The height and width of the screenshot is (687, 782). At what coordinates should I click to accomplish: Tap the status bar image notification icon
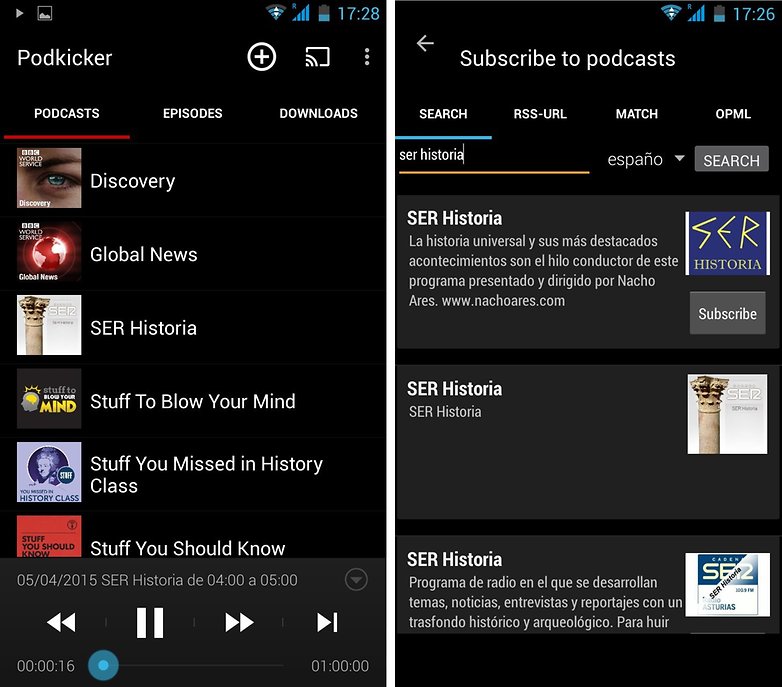pyautogui.click(x=44, y=13)
